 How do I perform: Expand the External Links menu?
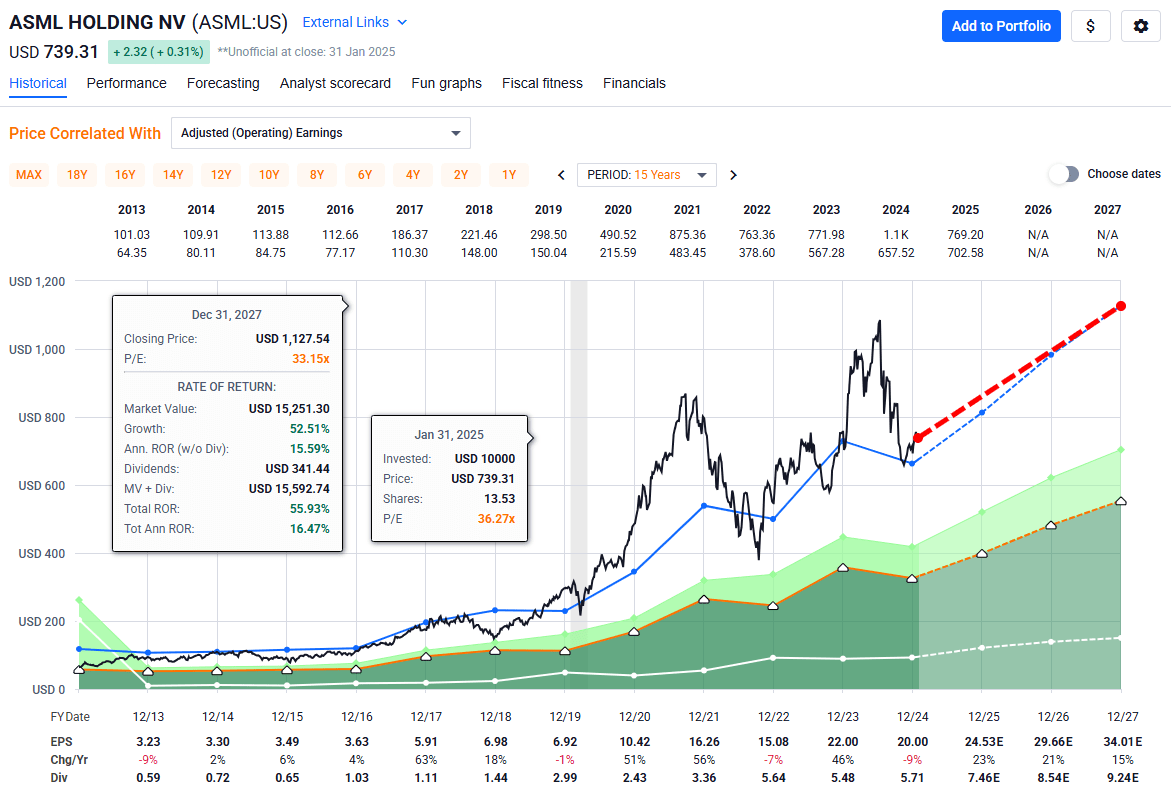click(x=354, y=21)
